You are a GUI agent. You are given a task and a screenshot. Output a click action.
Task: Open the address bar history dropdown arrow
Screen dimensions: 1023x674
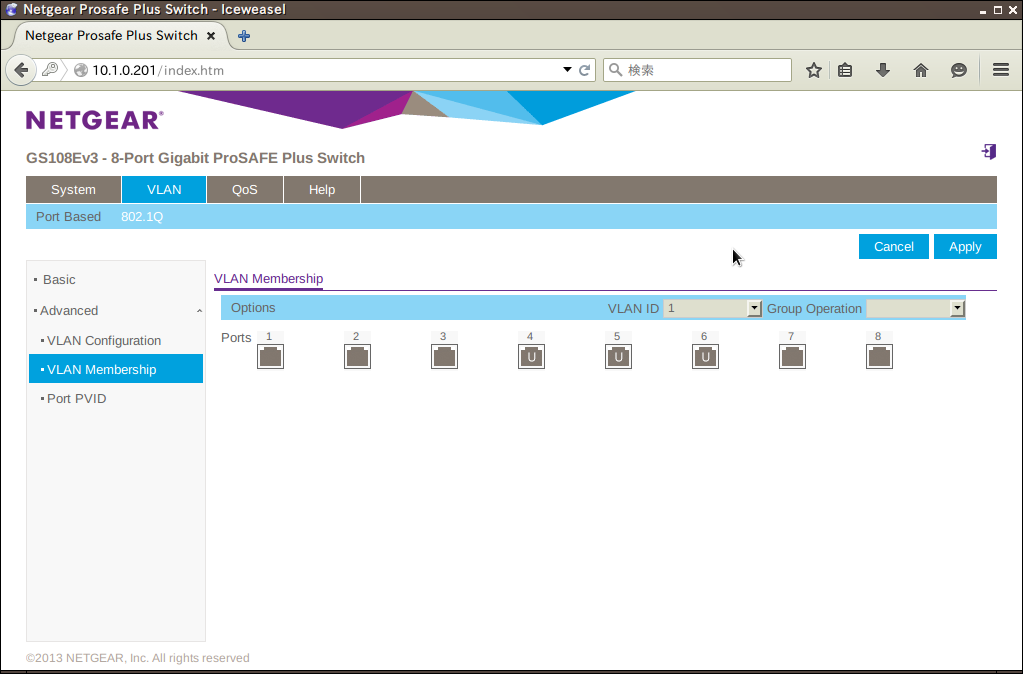coord(567,70)
